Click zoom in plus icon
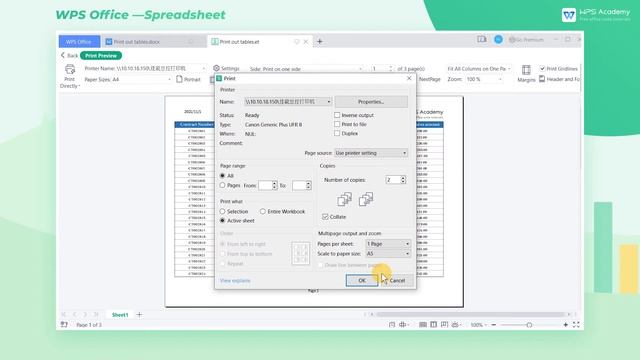This screenshot has height=360, width=640. (566, 324)
